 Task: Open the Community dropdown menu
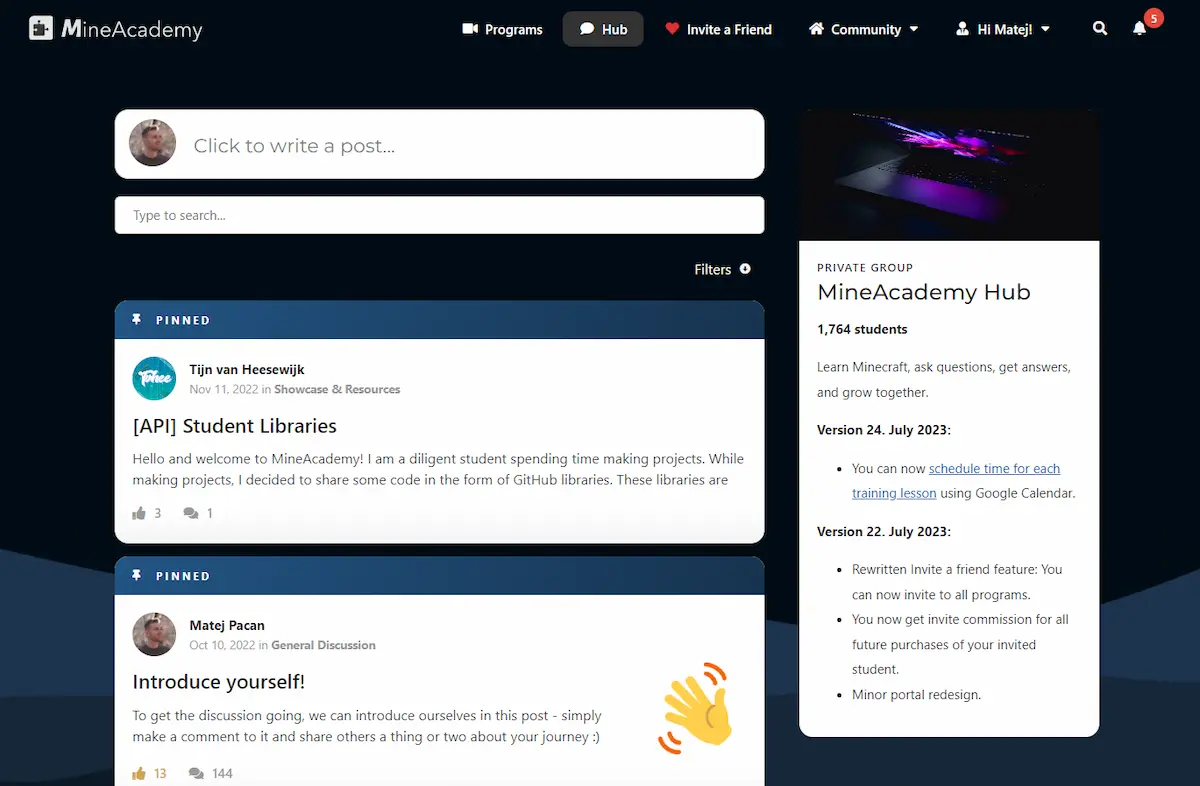pyautogui.click(x=863, y=29)
